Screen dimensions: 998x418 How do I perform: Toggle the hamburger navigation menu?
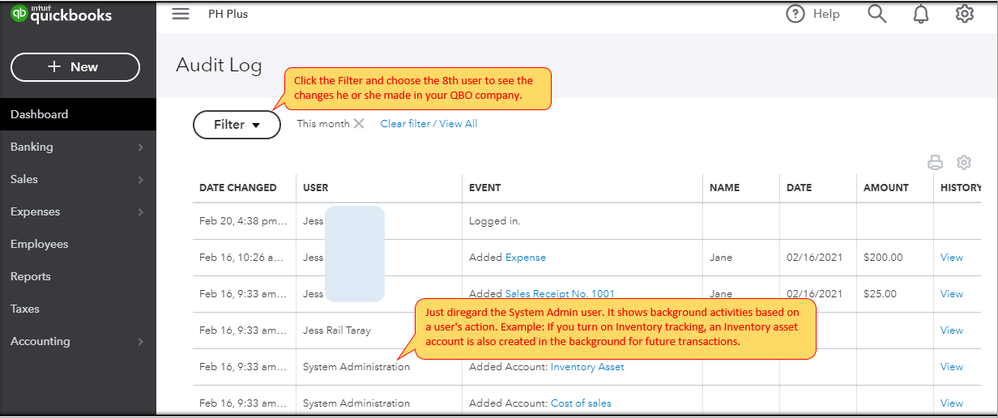[181, 14]
